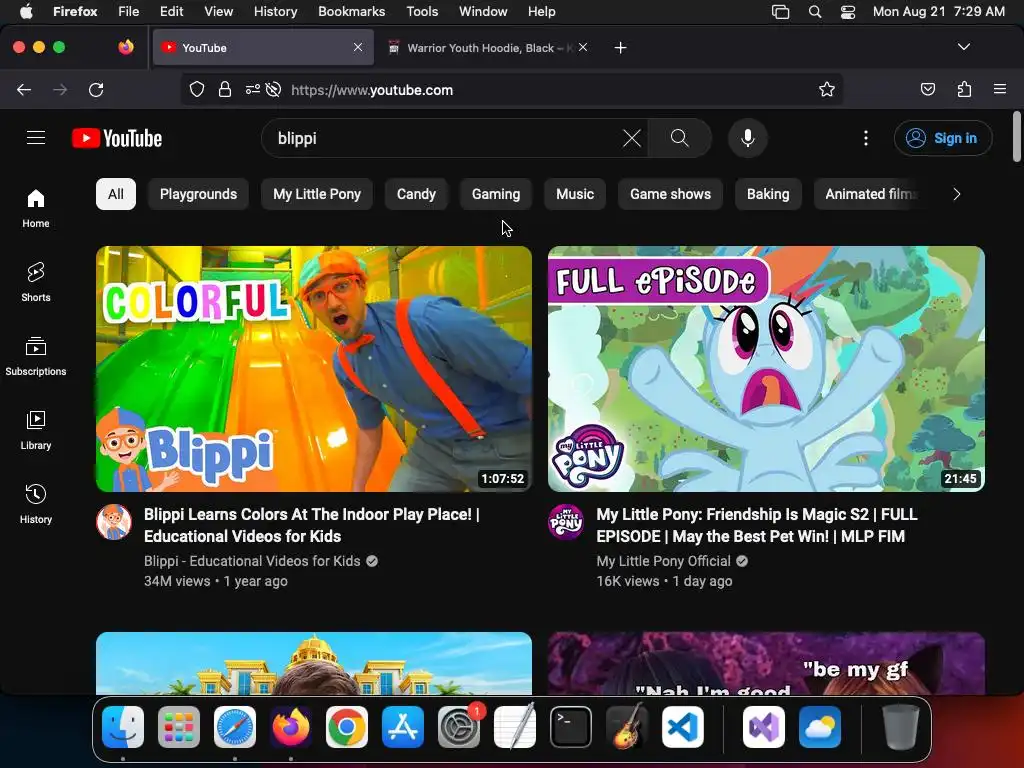Close the Warrior Youth Hoodie tab

click(x=583, y=48)
